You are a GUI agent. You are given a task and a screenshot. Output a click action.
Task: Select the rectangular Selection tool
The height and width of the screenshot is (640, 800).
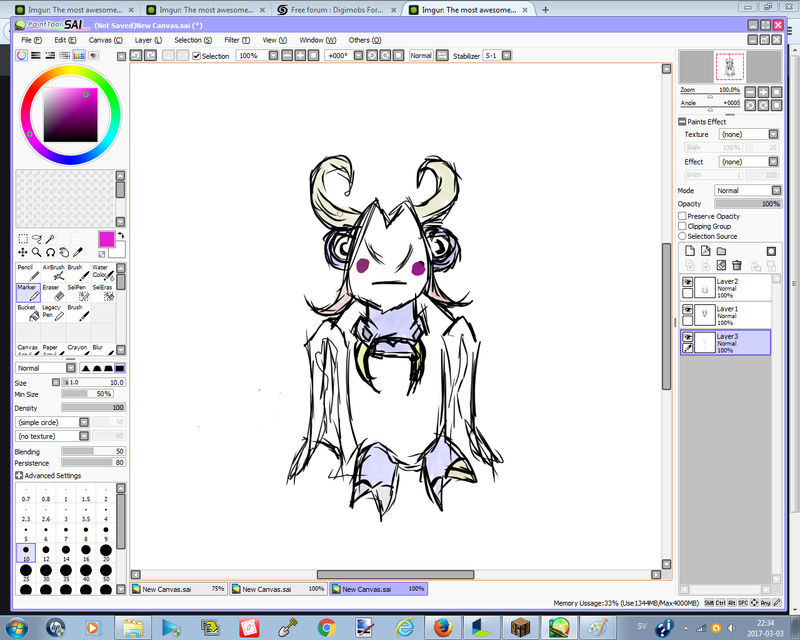pos(23,239)
